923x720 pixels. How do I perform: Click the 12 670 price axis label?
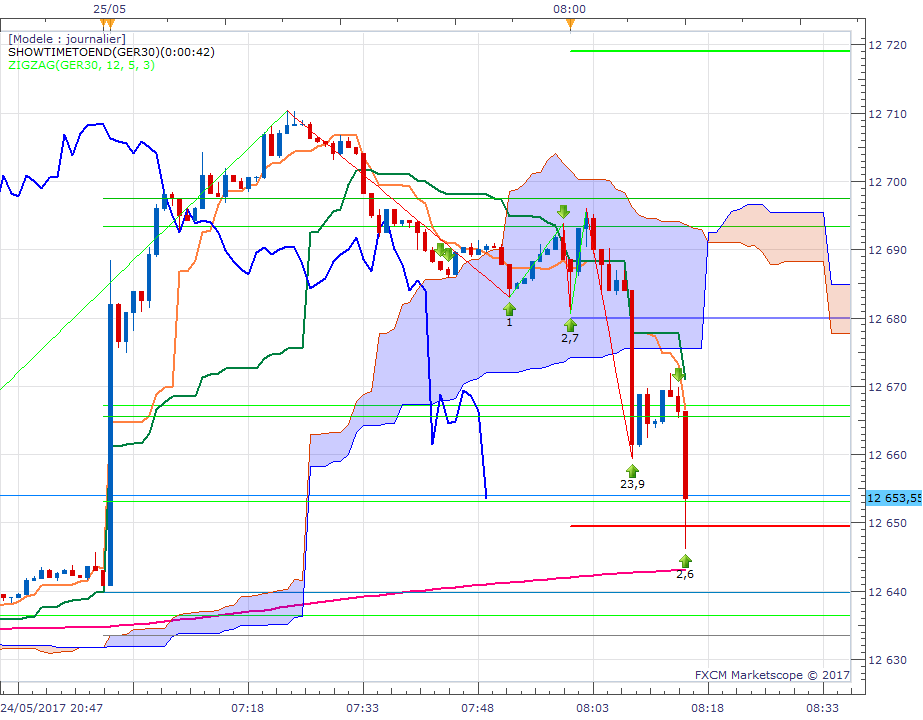pyautogui.click(x=888, y=387)
